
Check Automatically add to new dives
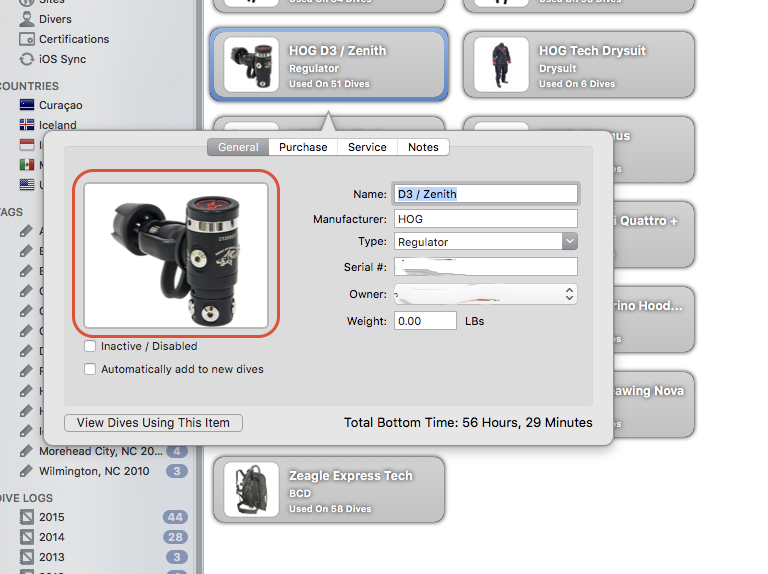pos(91,369)
